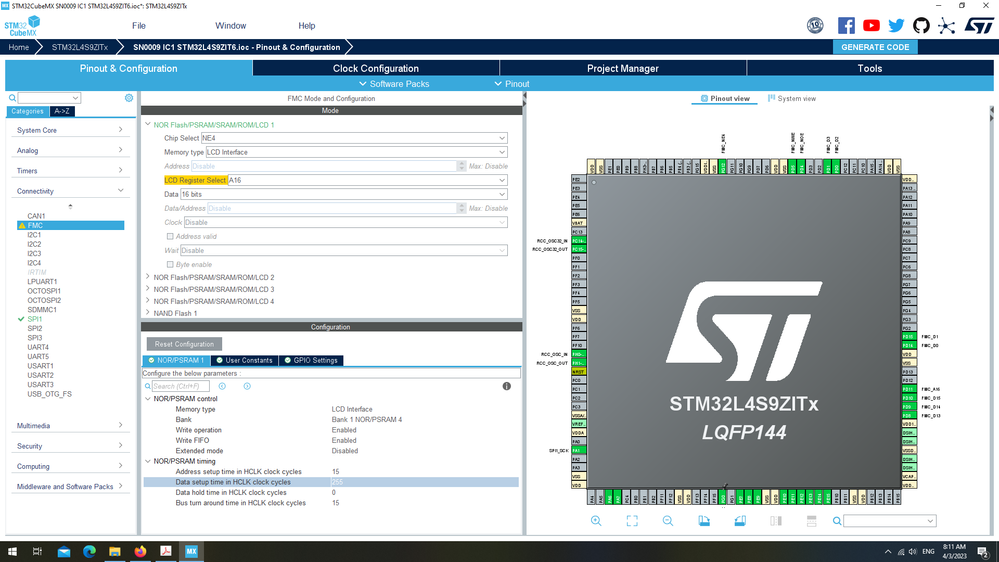Collapse the NOR/PSRAM timing group
999x562 pixels.
tap(148, 461)
